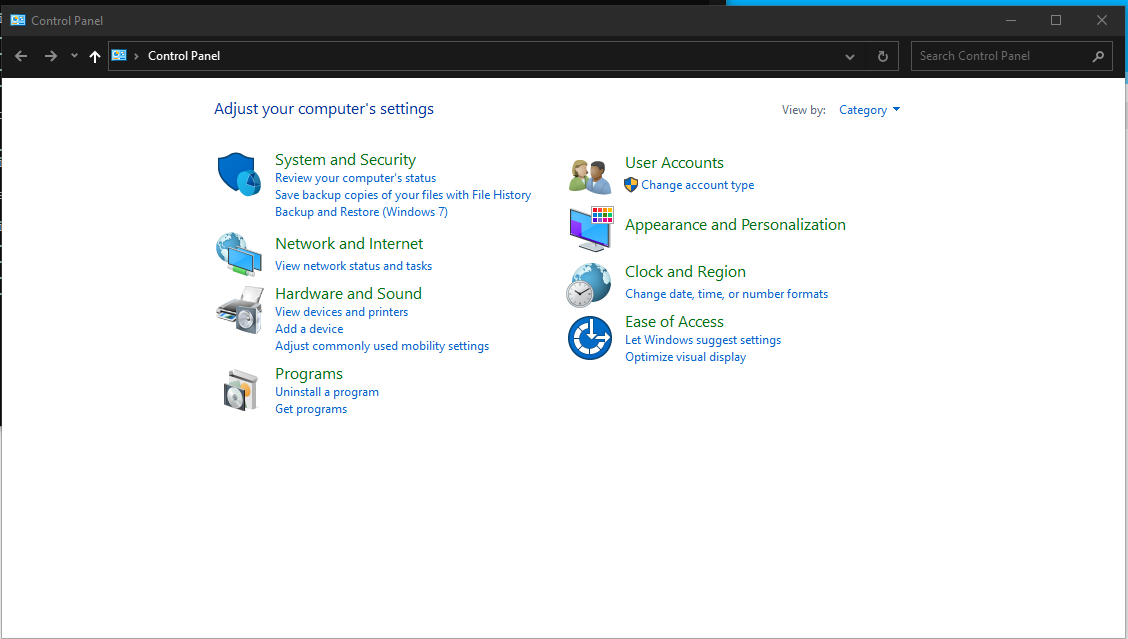Go back with the left arrow
This screenshot has height=639, width=1128.
coord(21,56)
